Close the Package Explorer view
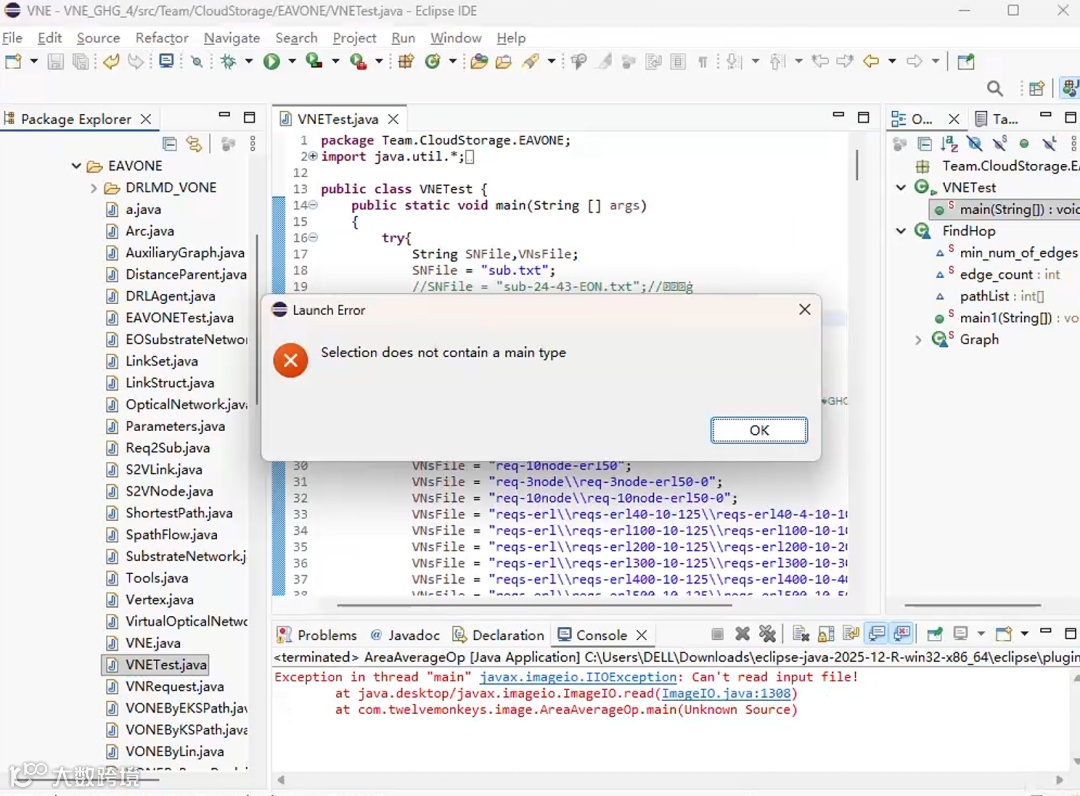This screenshot has width=1080, height=796. point(146,119)
